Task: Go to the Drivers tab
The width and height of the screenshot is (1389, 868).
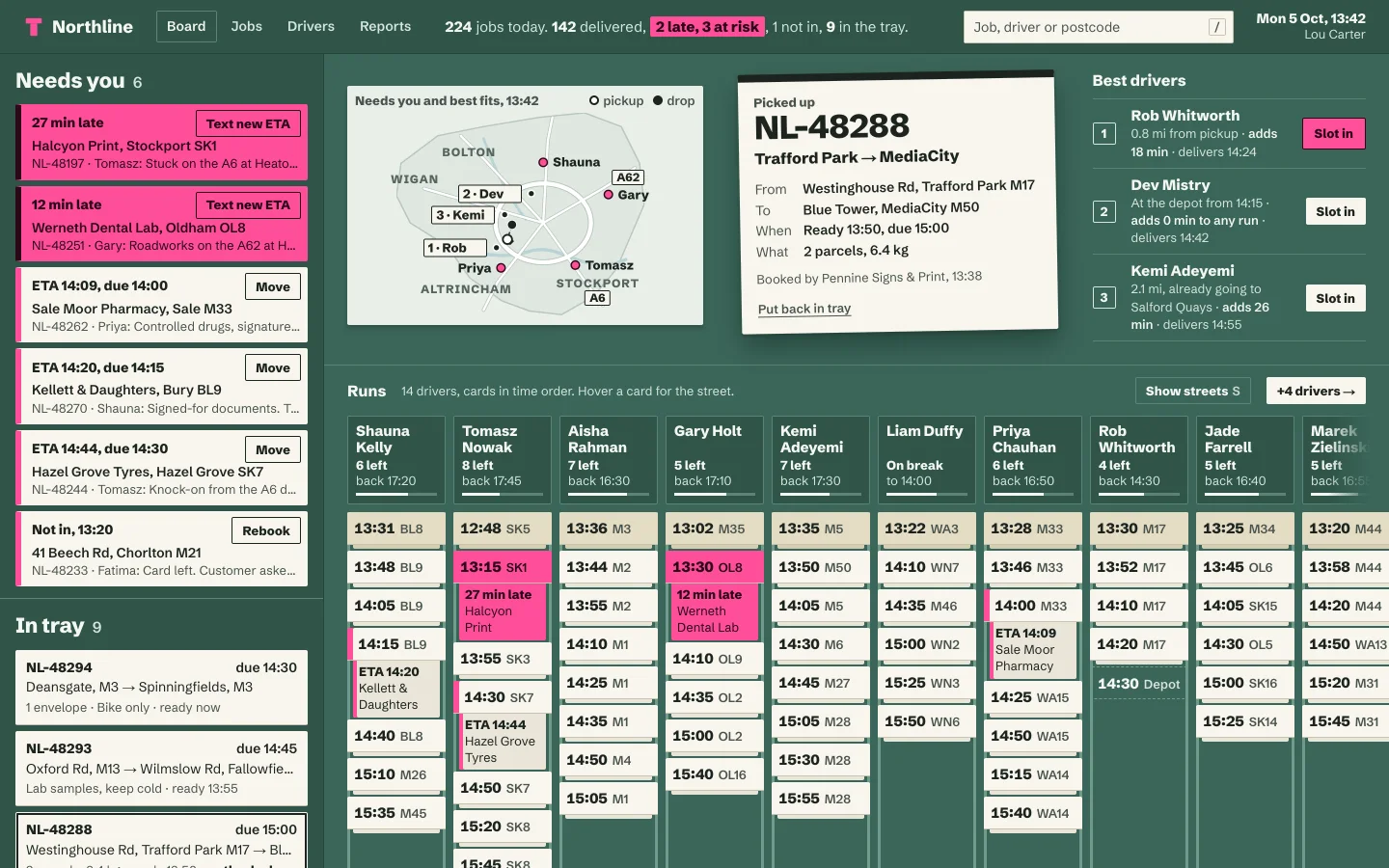Action: tap(311, 27)
